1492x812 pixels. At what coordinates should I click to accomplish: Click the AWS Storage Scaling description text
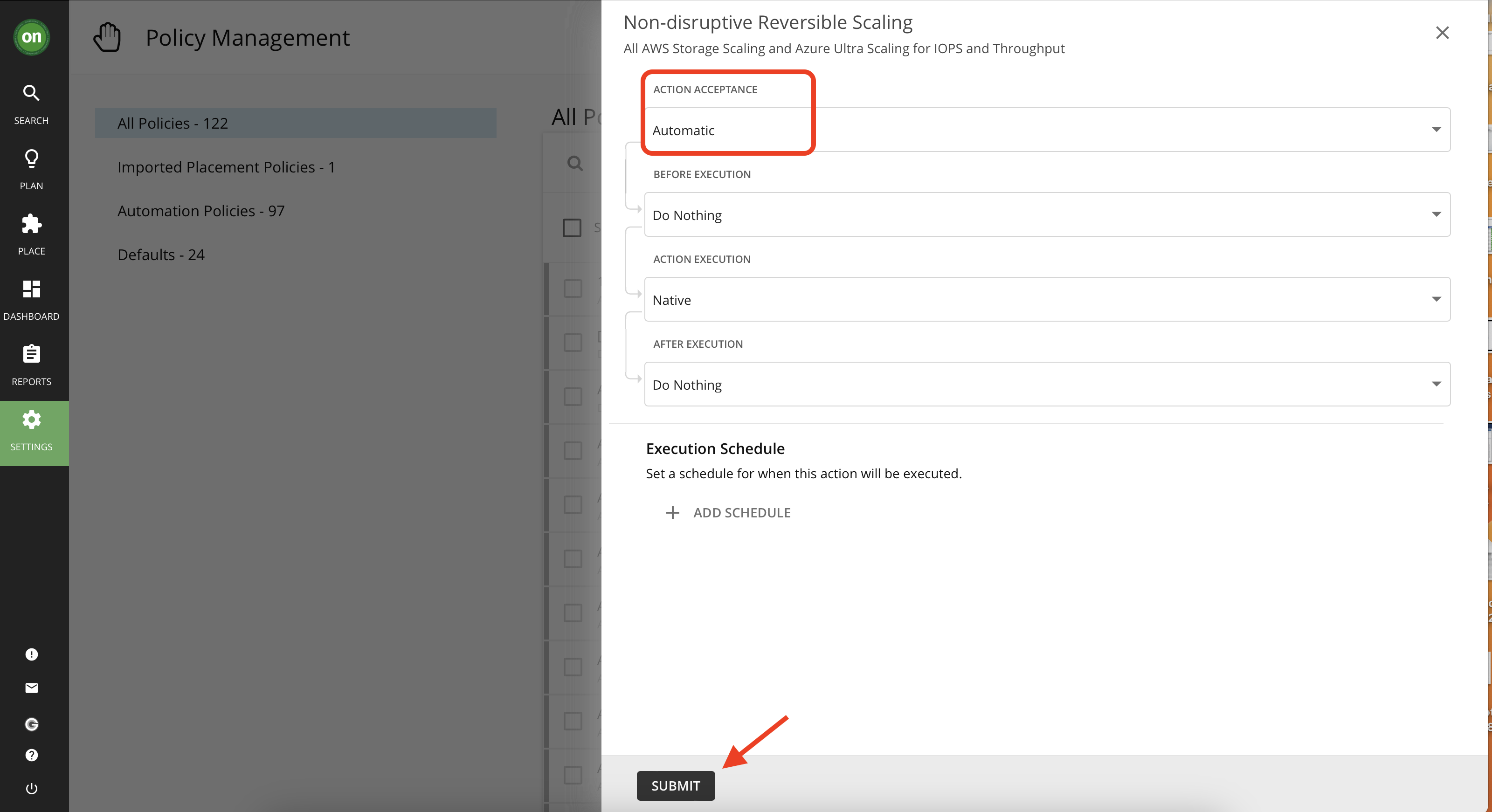(844, 48)
